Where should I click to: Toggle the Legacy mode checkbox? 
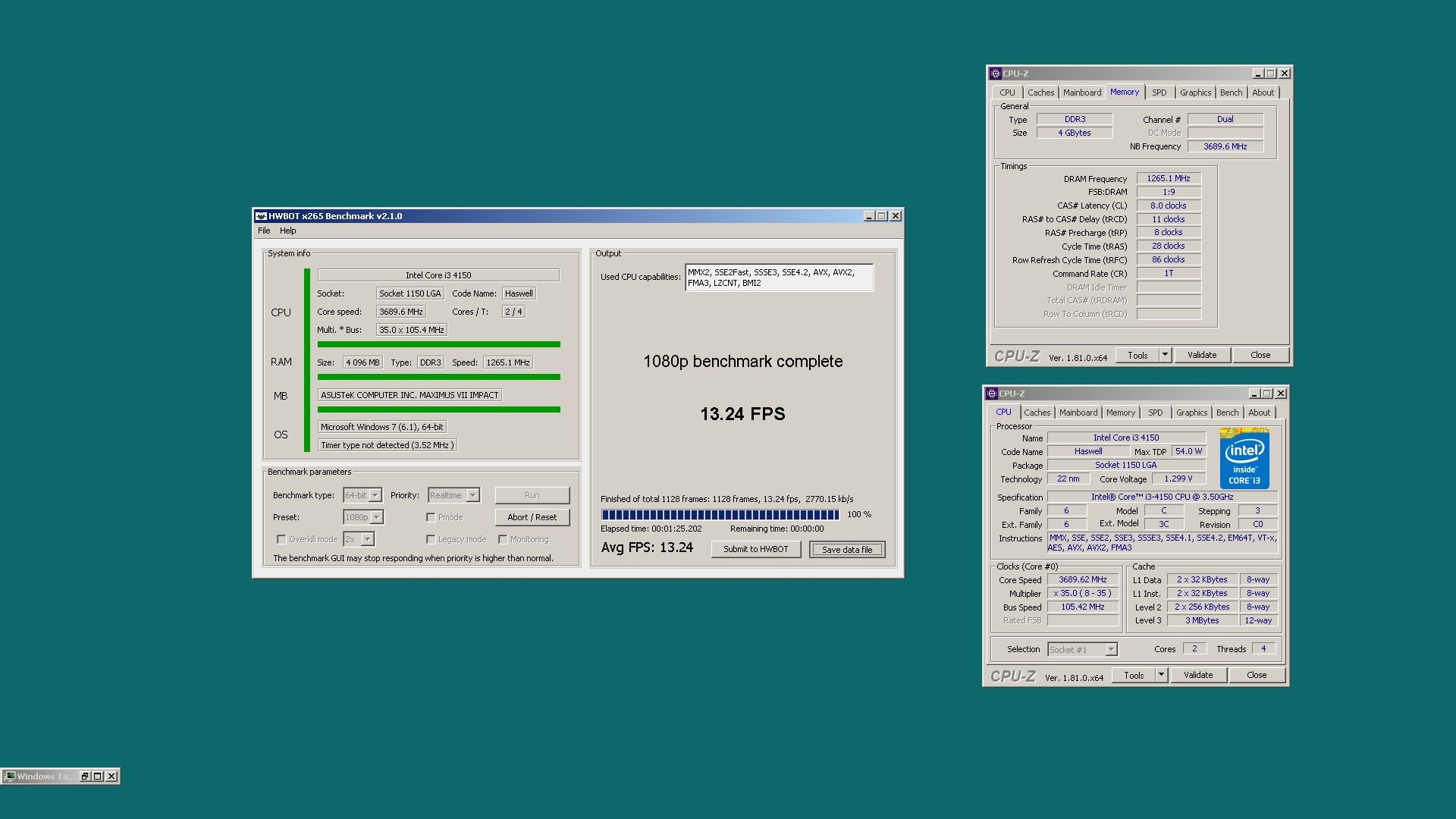pyautogui.click(x=431, y=539)
